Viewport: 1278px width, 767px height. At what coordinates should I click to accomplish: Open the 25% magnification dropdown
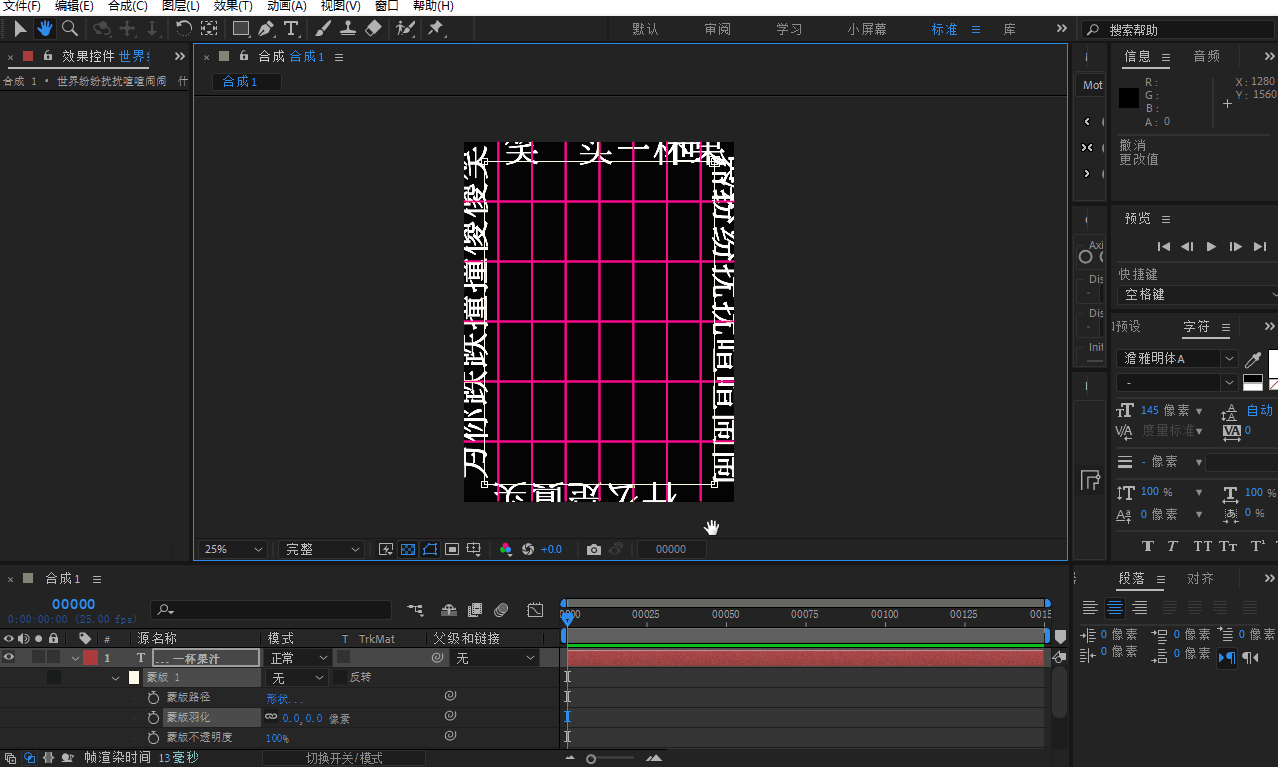point(235,549)
